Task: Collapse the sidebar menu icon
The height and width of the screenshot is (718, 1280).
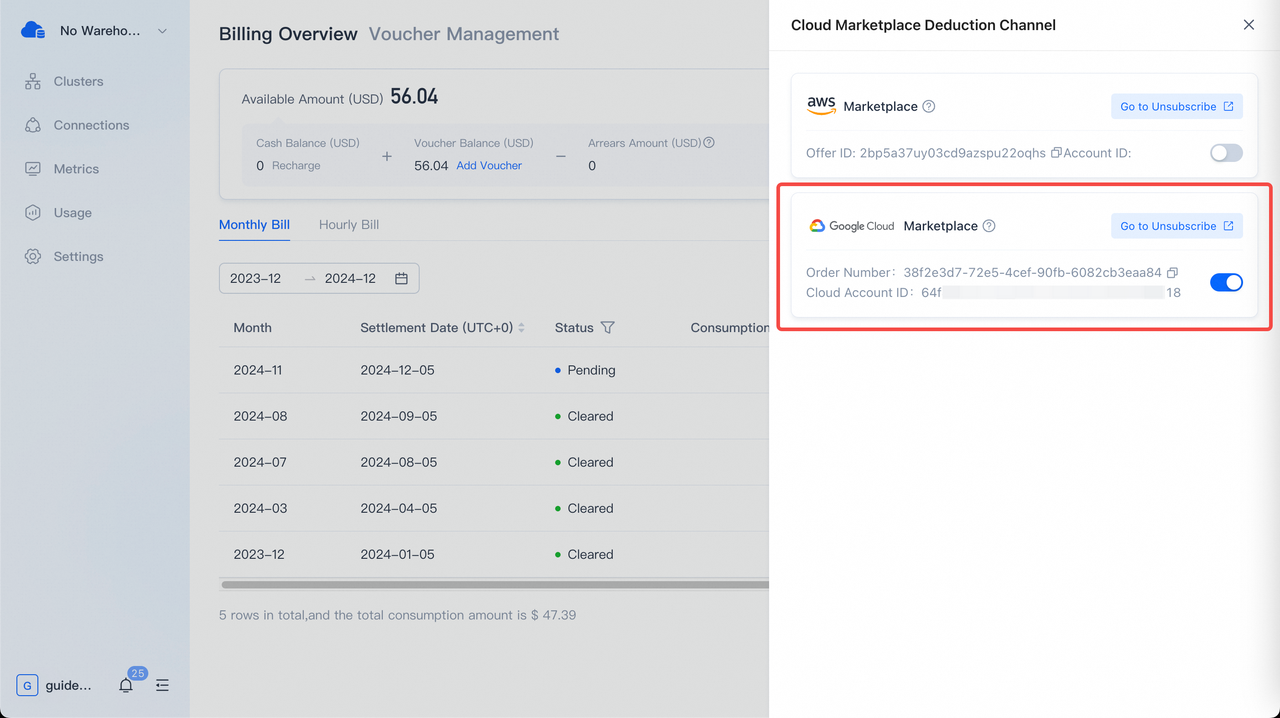Action: (x=162, y=686)
